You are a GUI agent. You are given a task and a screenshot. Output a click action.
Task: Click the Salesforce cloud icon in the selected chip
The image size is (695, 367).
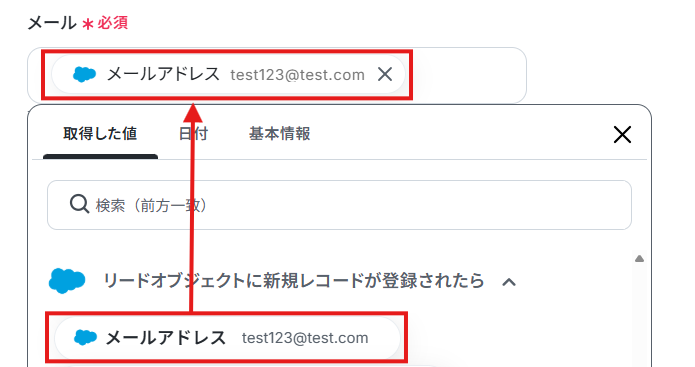[84, 74]
